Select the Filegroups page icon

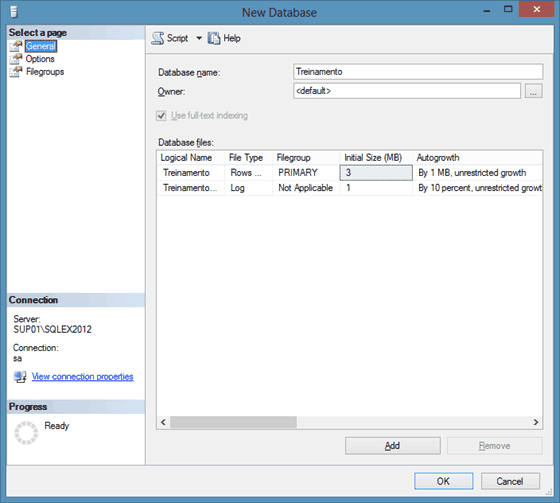tap(16, 72)
